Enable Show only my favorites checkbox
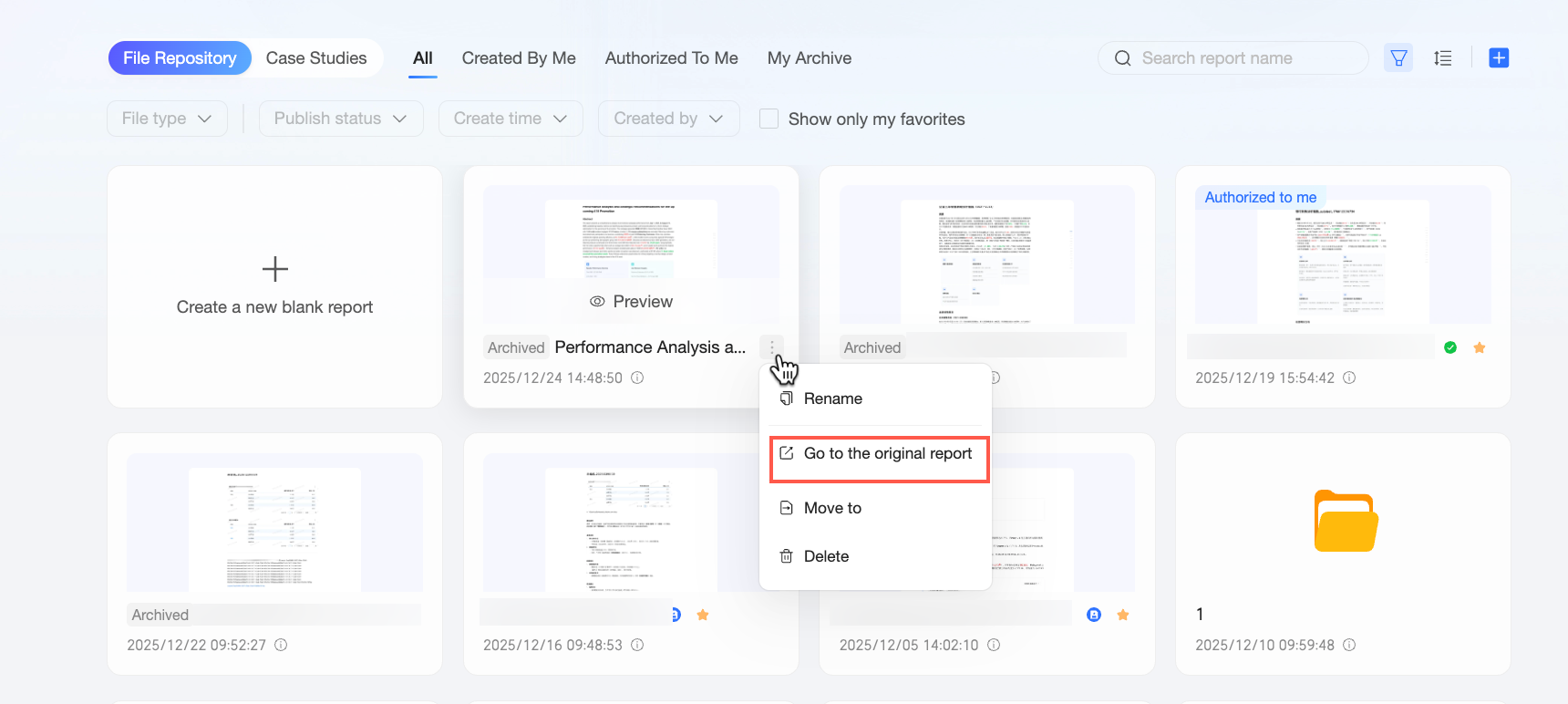This screenshot has height=704, width=1568. [x=769, y=119]
